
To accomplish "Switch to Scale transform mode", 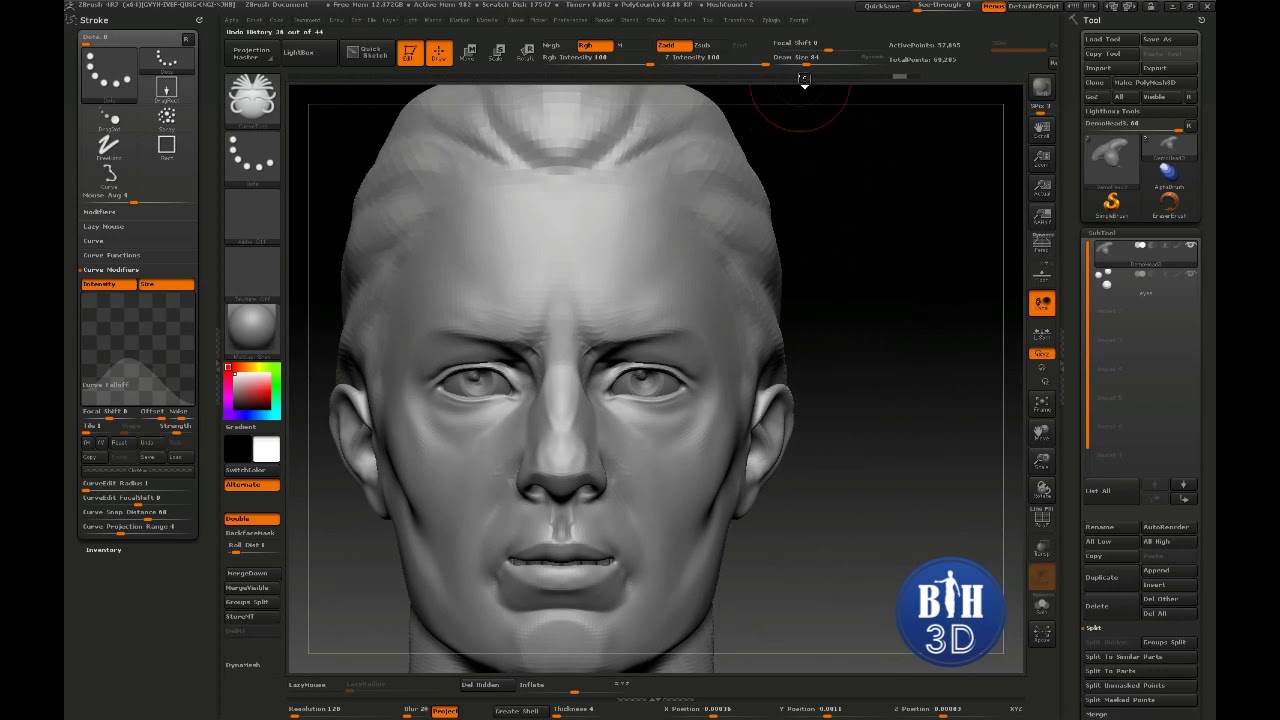I will coord(496,53).
